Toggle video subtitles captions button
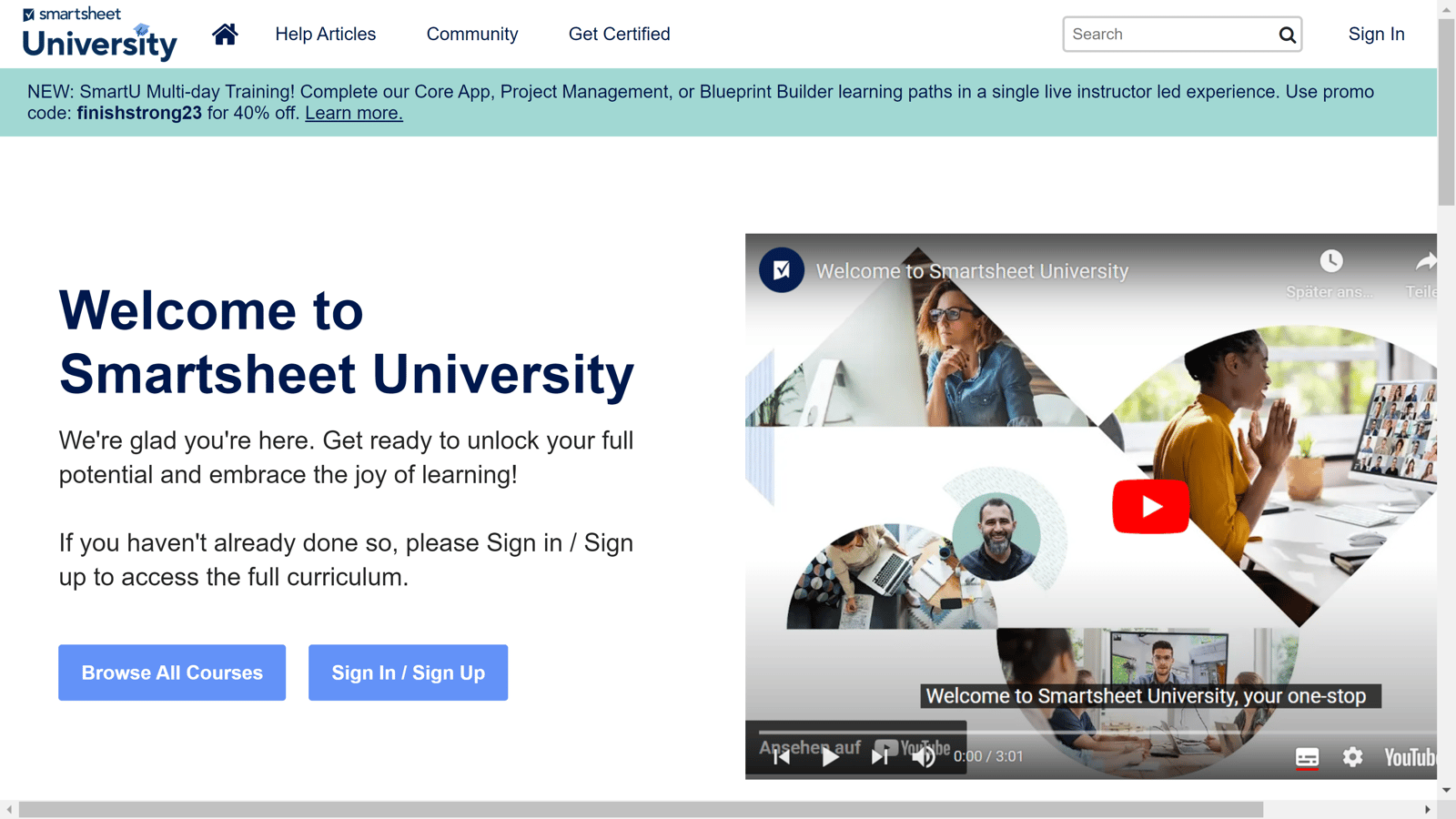Image resolution: width=1456 pixels, height=819 pixels. click(x=1307, y=757)
